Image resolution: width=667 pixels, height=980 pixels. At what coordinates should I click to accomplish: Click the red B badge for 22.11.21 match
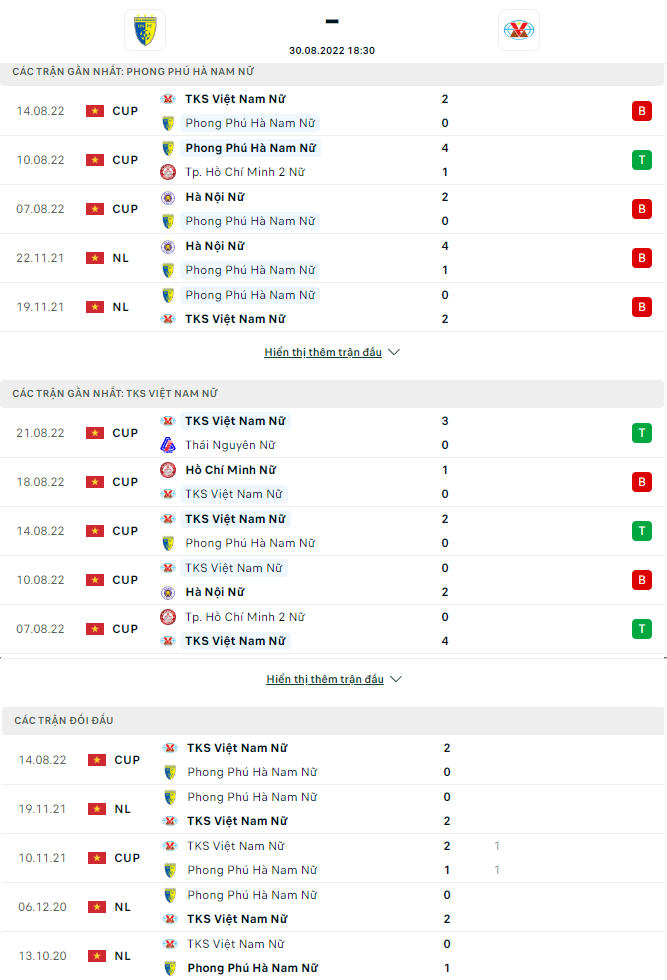pos(640,258)
